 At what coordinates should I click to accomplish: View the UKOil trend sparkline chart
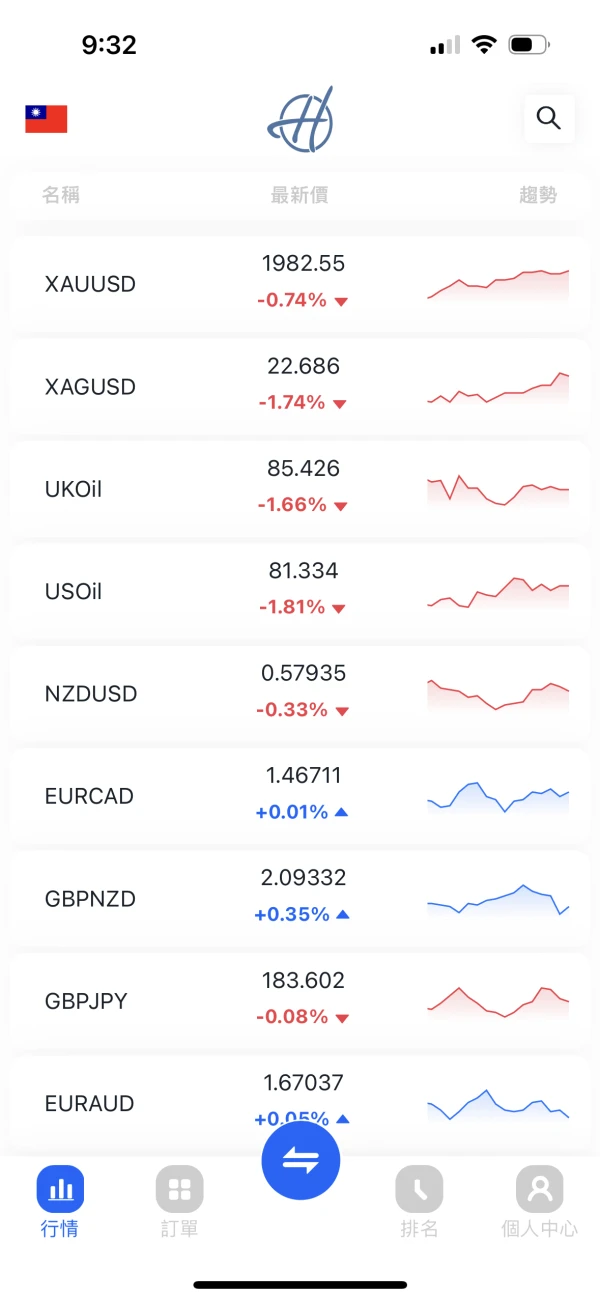click(x=497, y=490)
